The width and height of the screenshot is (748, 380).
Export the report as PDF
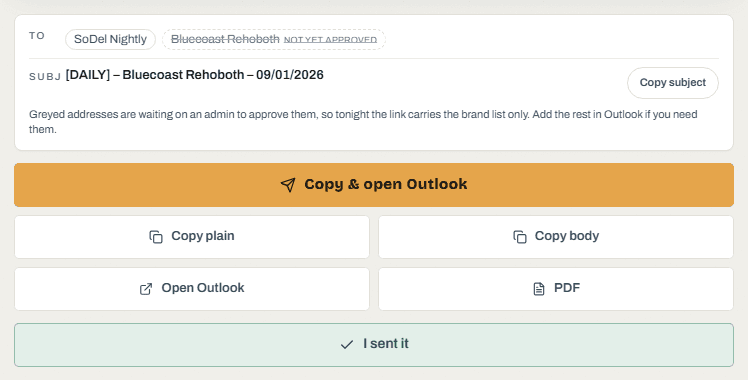click(556, 289)
